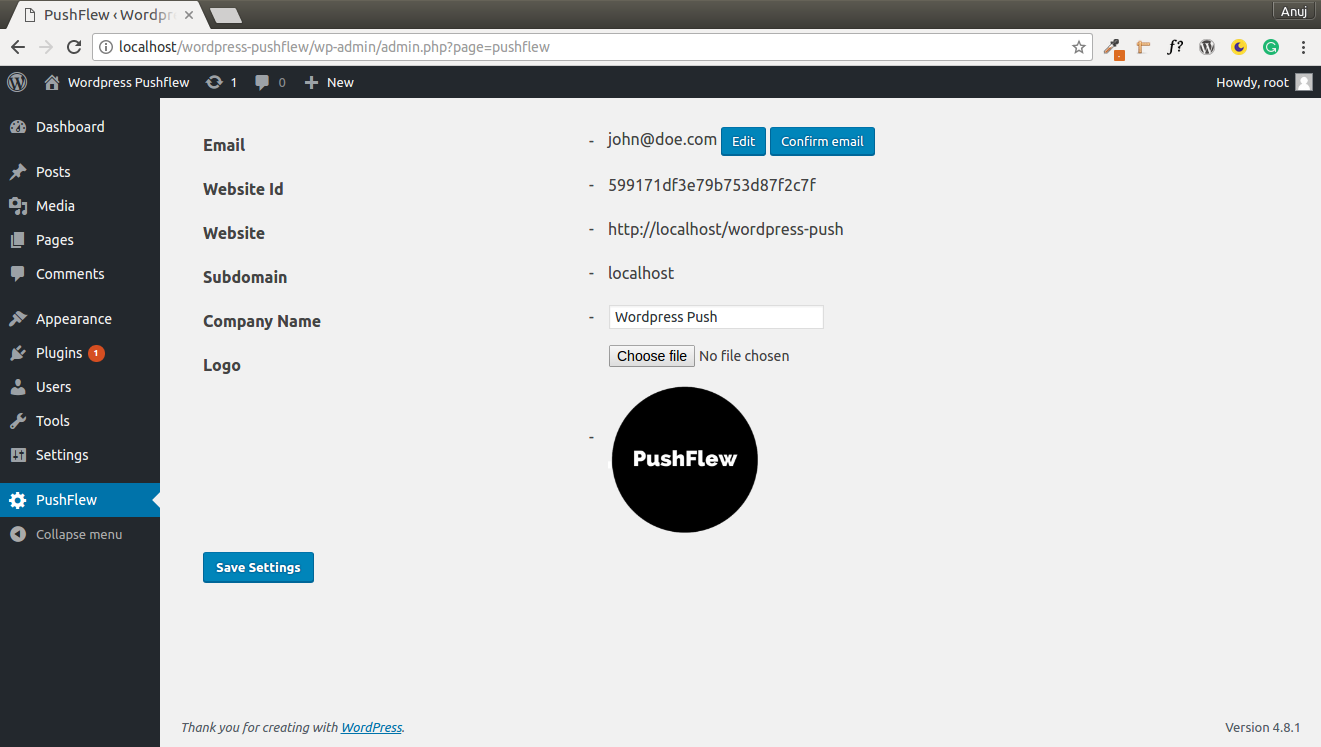This screenshot has height=747, width=1321.
Task: Open the WordPress link in the footer
Action: click(372, 728)
